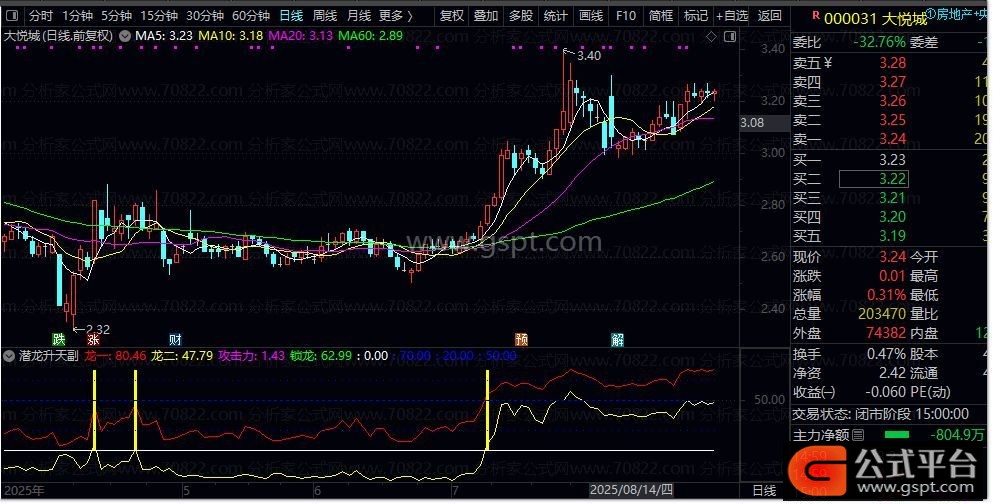This screenshot has height=504, width=993.
Task: Click the green 跌 signal marker
Action: (x=59, y=339)
